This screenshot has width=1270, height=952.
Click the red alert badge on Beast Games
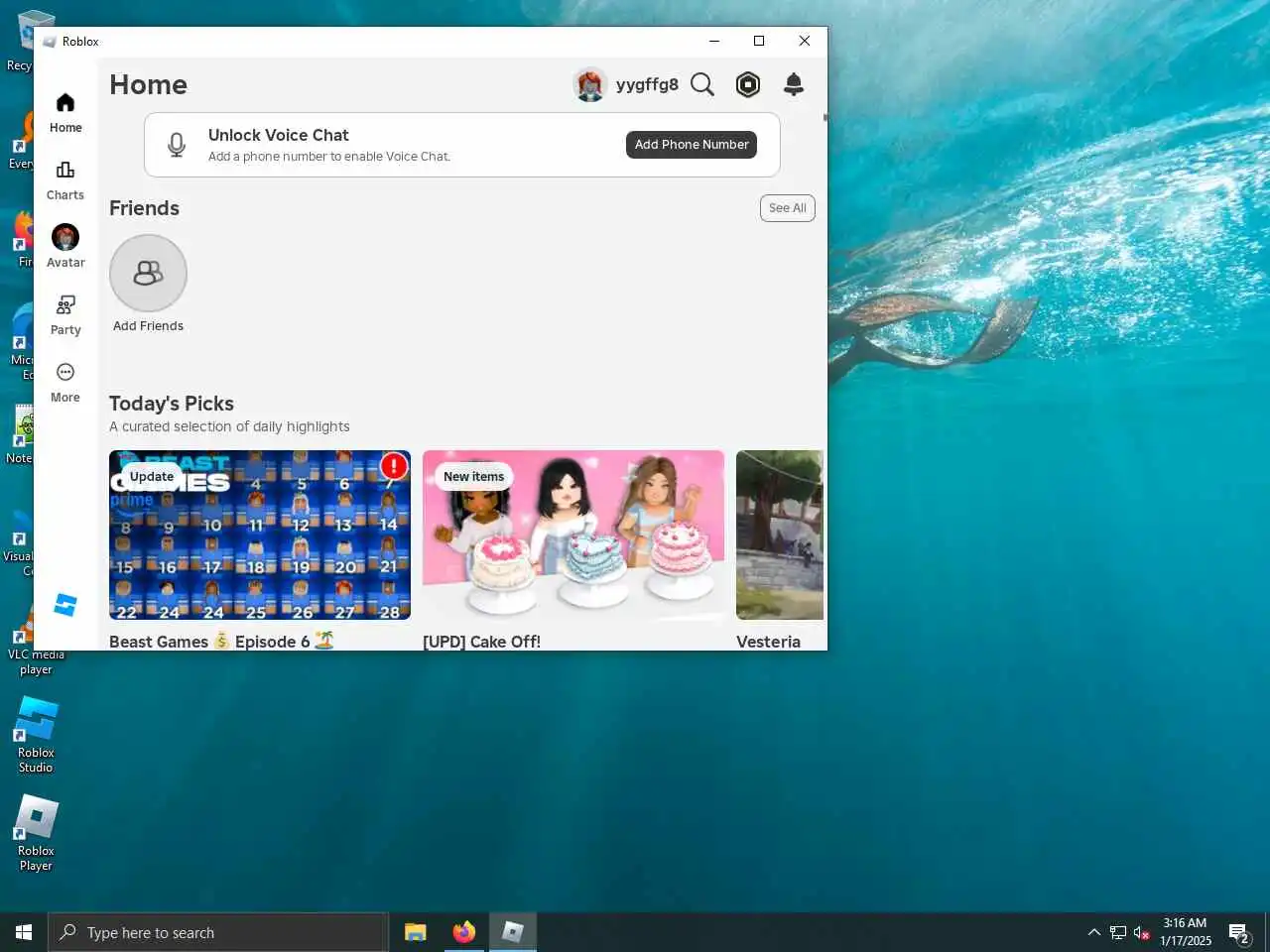[x=394, y=466]
